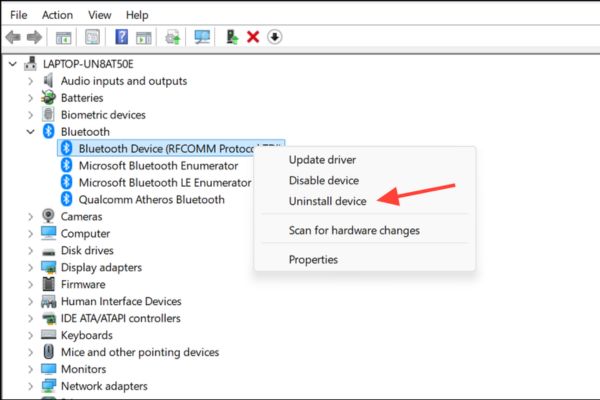Click the Monitors icon
Screen dimensions: 600x400
[48, 369]
